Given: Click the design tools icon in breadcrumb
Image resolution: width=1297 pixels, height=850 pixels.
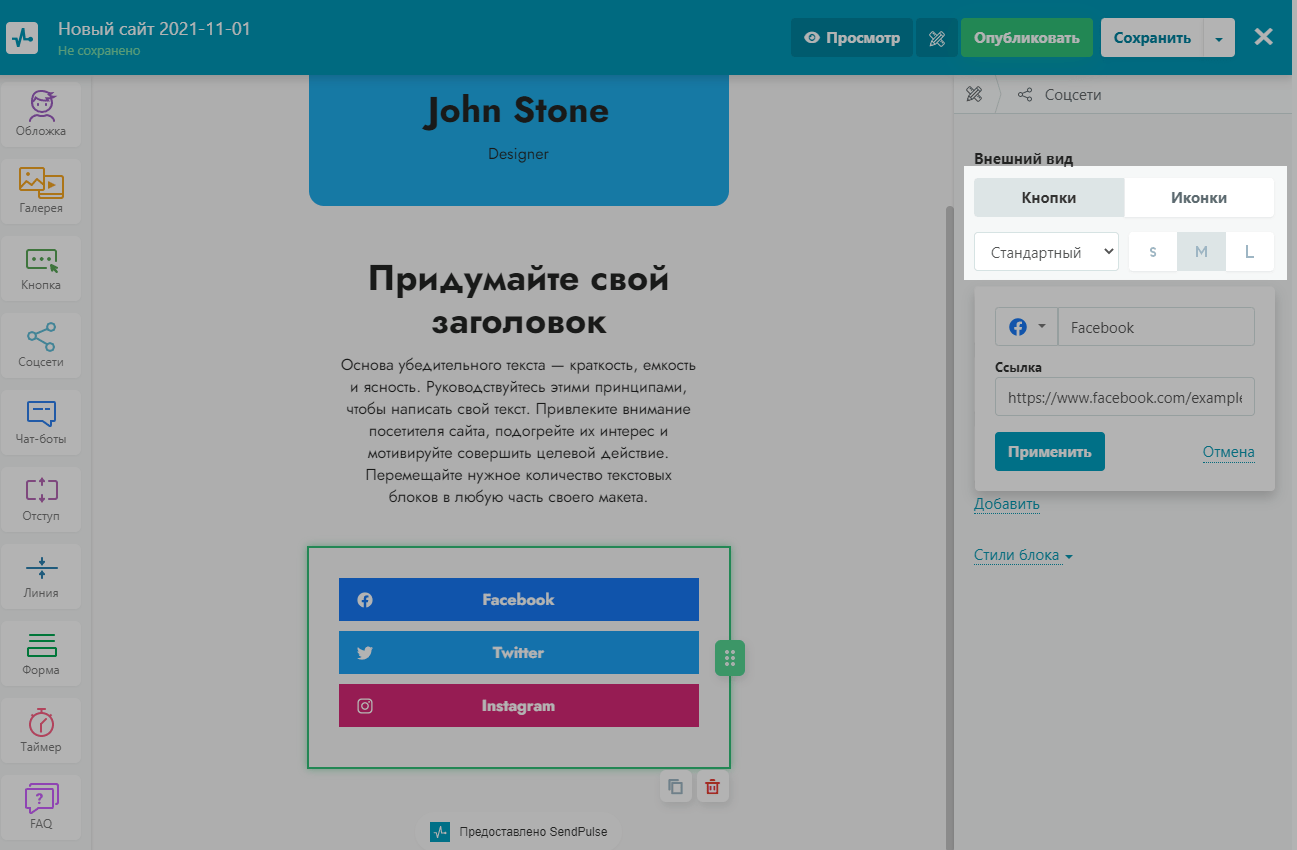Looking at the screenshot, I should (973, 95).
